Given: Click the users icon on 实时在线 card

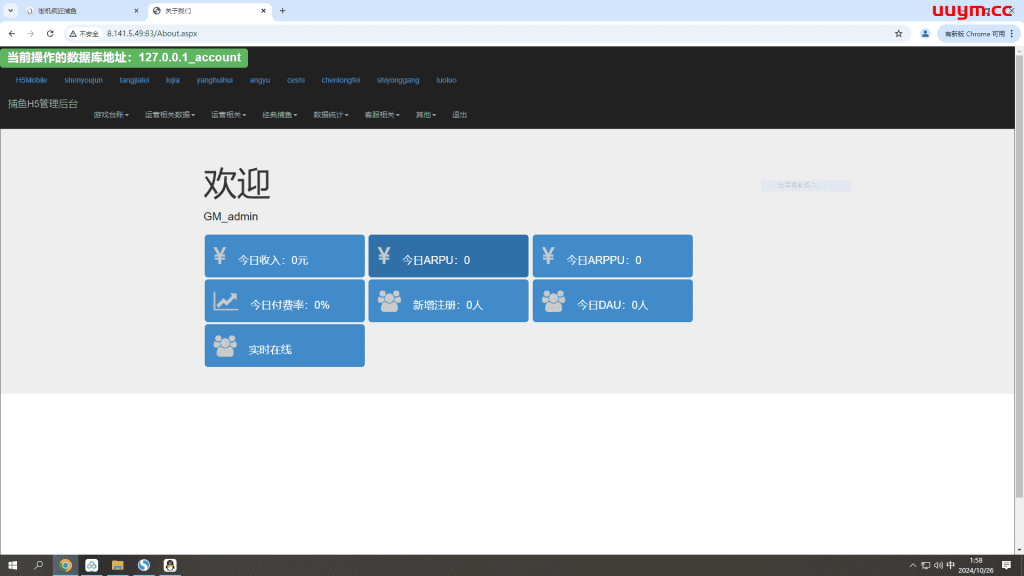Looking at the screenshot, I should click(x=225, y=346).
